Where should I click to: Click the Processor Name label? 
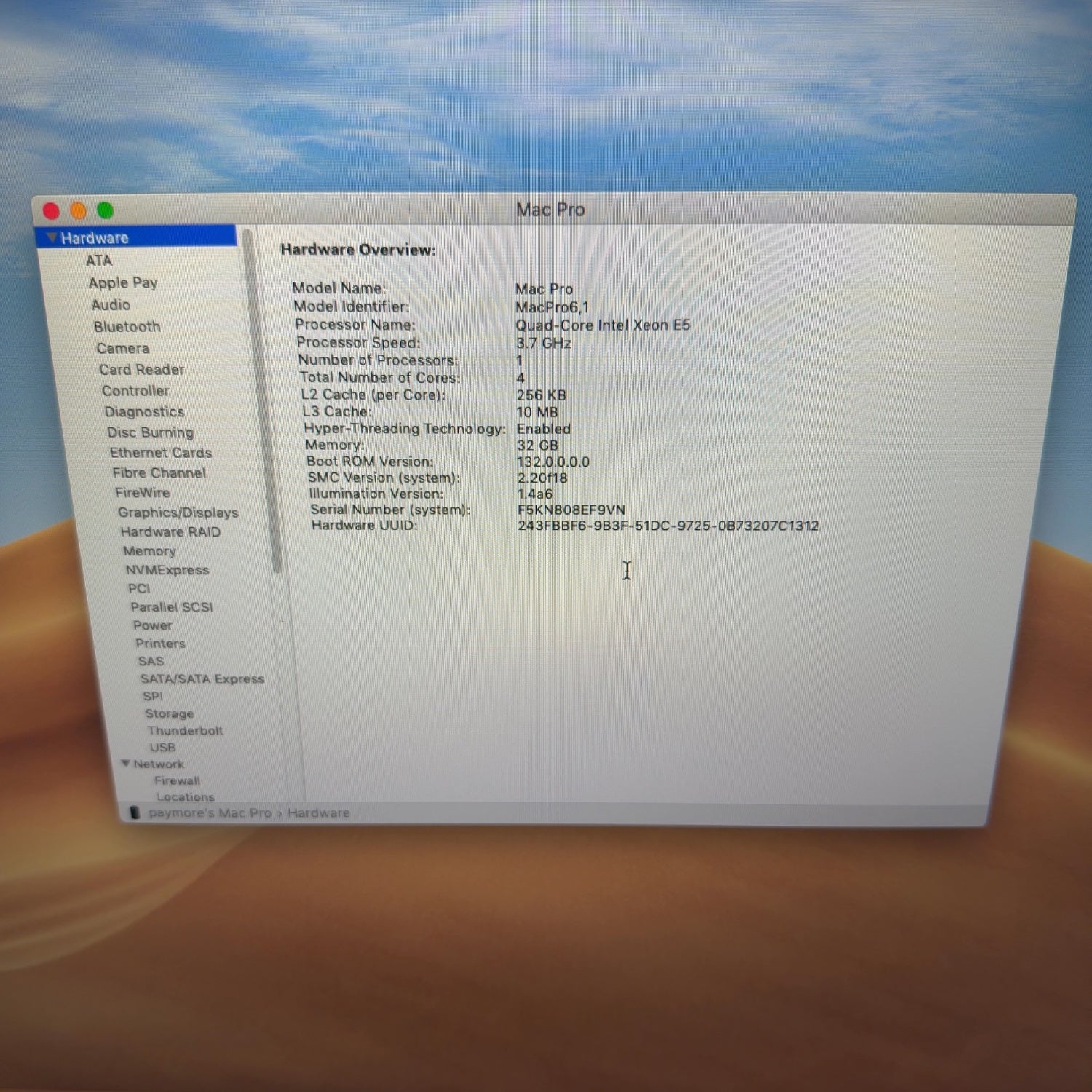pyautogui.click(x=355, y=325)
